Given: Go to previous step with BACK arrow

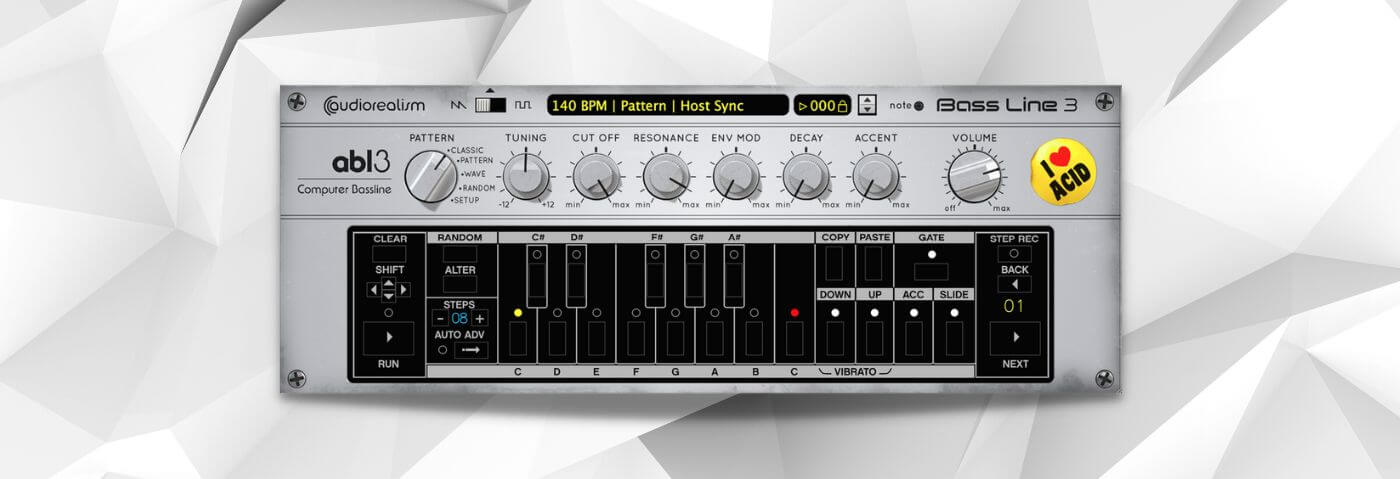Looking at the screenshot, I should click(x=1015, y=285).
